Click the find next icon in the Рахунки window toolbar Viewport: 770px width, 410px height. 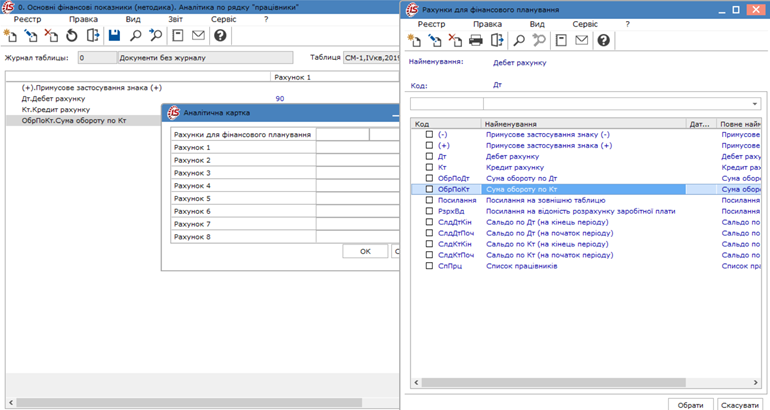tap(539, 40)
